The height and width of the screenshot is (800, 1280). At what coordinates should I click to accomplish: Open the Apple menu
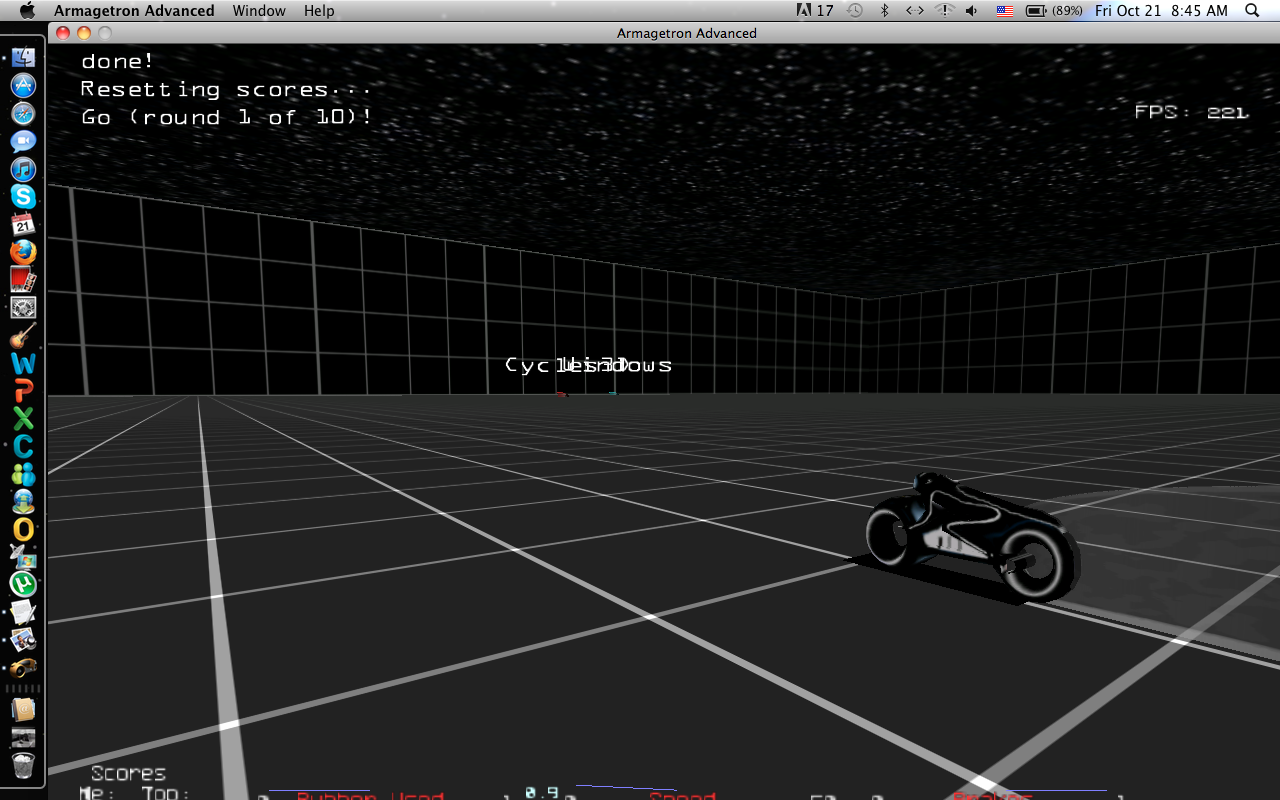point(27,10)
